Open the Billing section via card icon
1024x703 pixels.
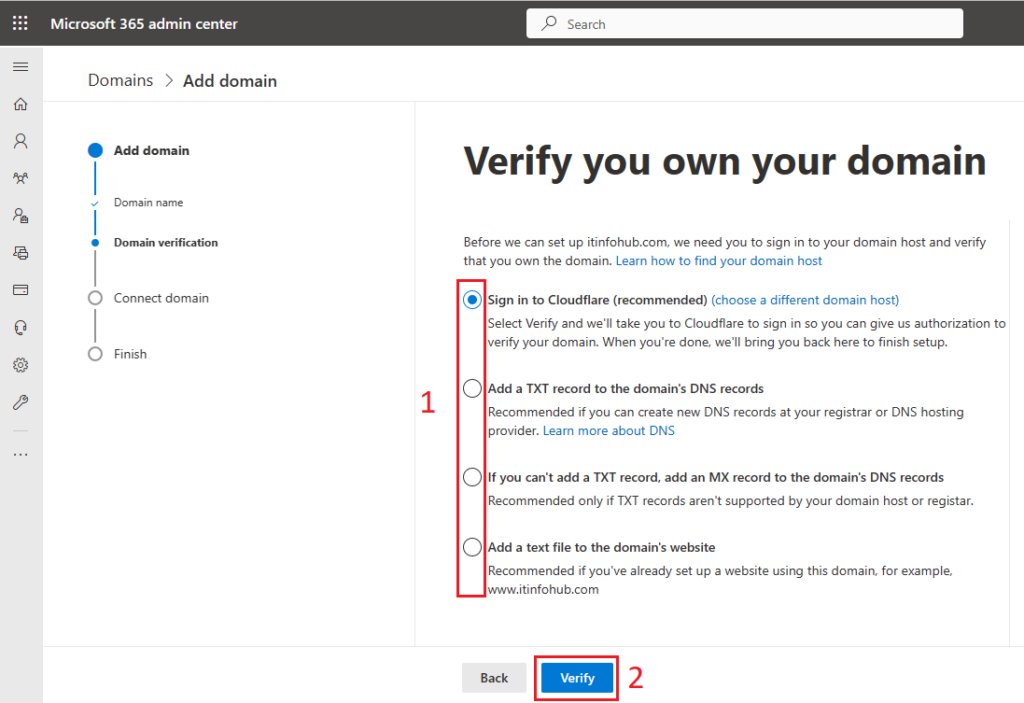(21, 290)
